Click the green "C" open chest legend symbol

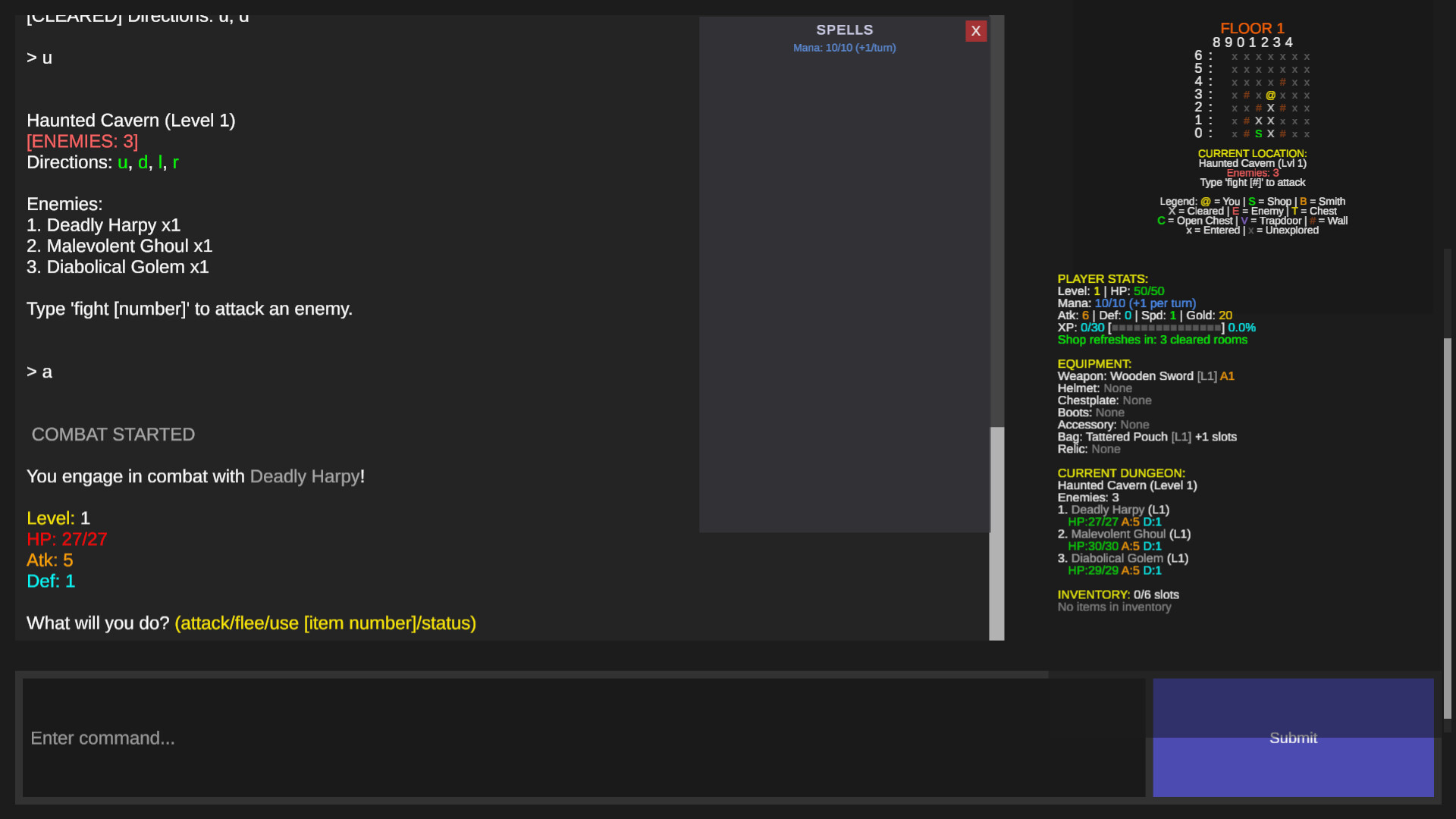pyautogui.click(x=1160, y=221)
